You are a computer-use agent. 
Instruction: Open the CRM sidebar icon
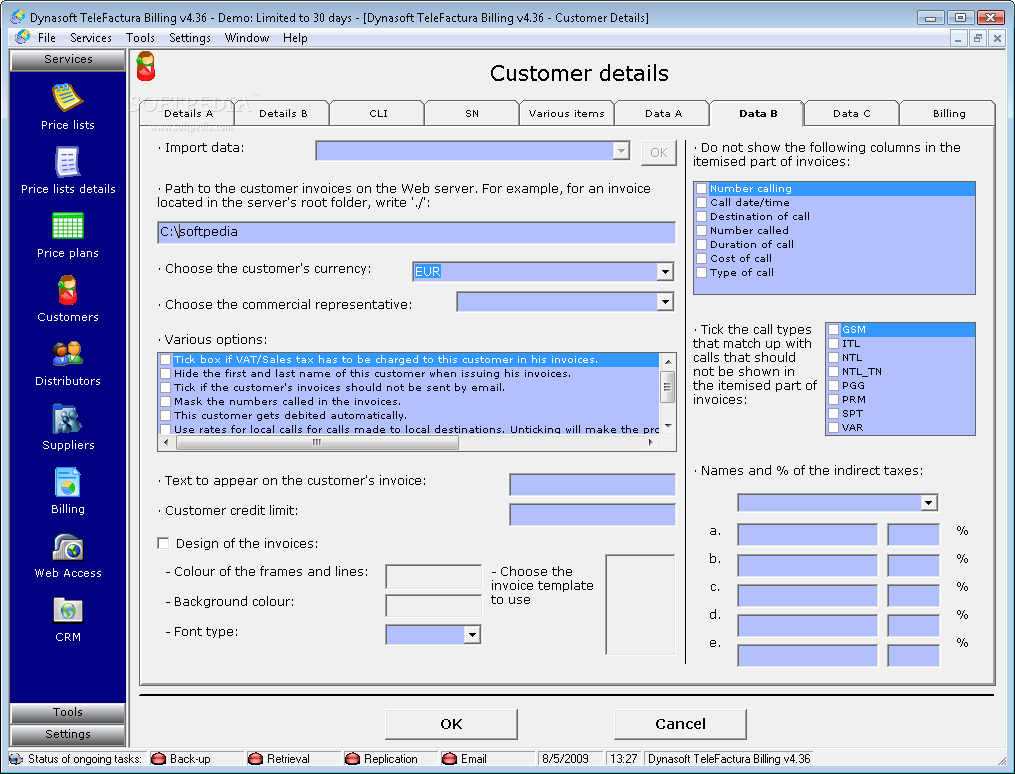67,611
